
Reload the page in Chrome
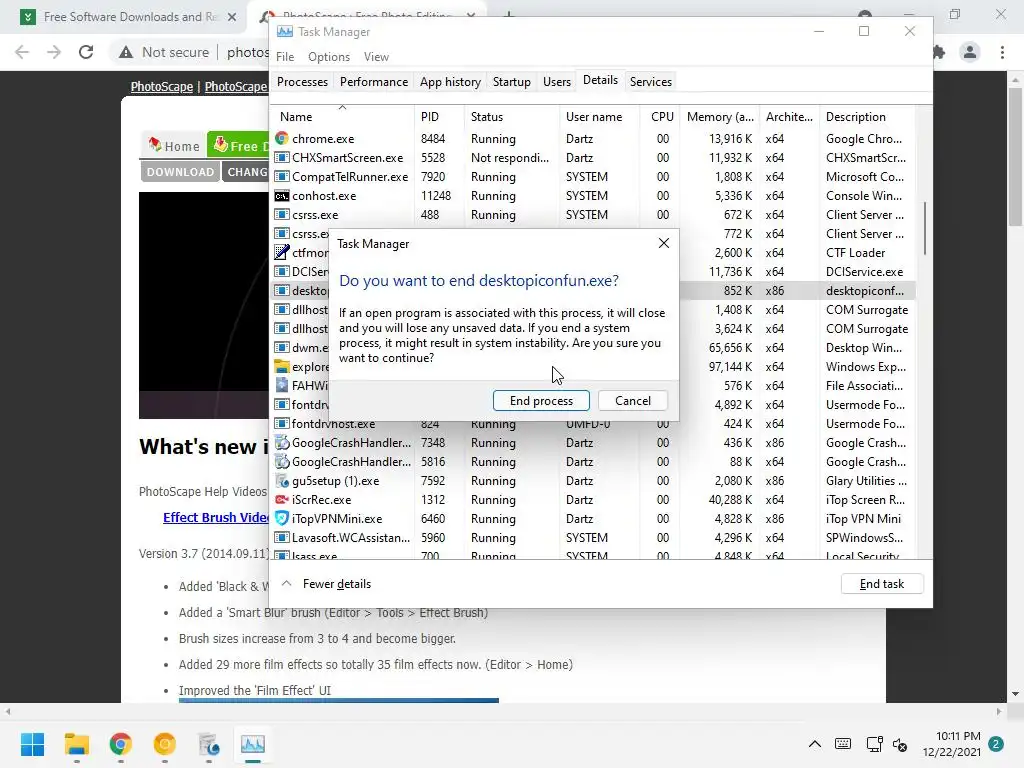[x=86, y=52]
